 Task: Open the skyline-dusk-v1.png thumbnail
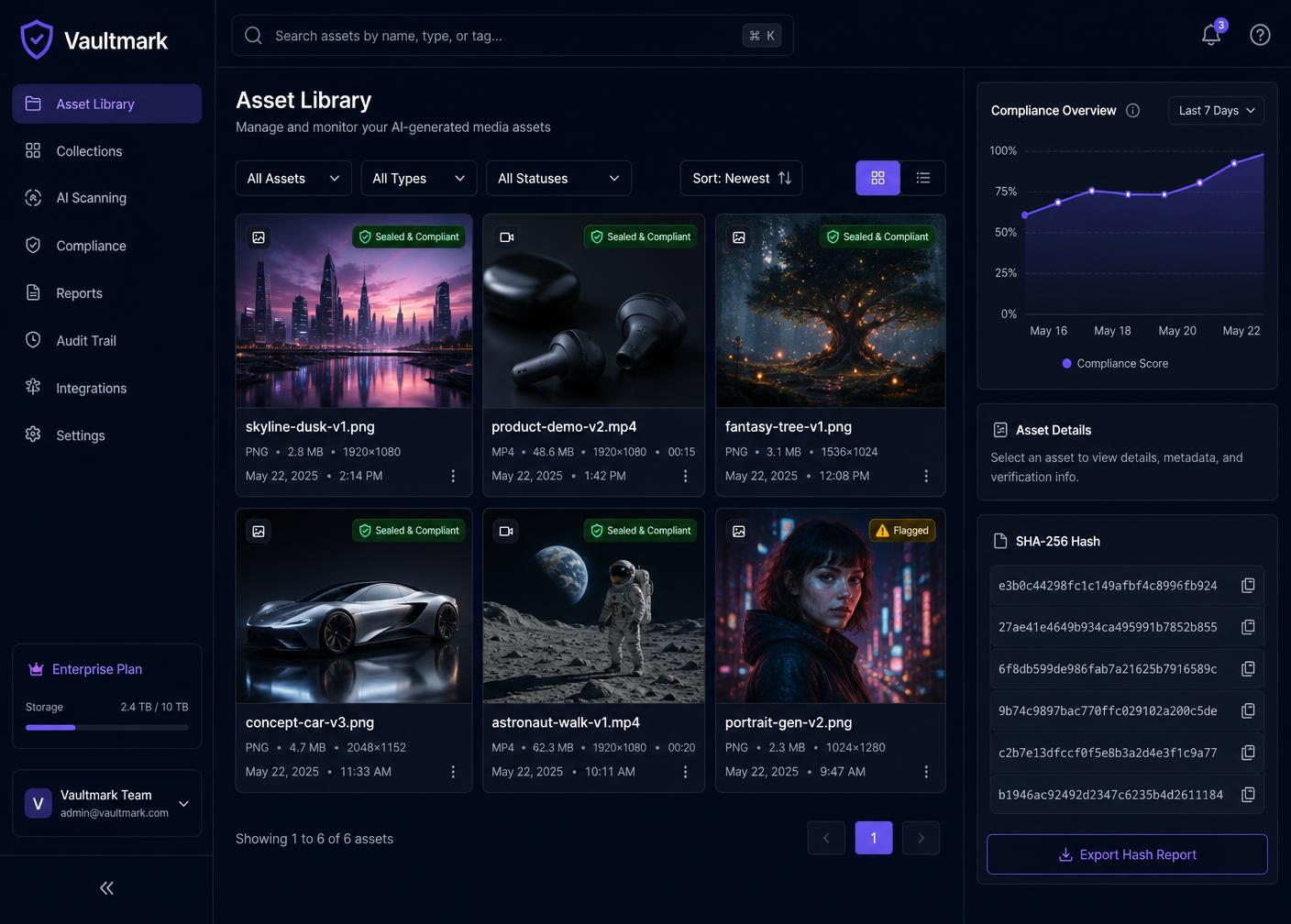click(354, 311)
